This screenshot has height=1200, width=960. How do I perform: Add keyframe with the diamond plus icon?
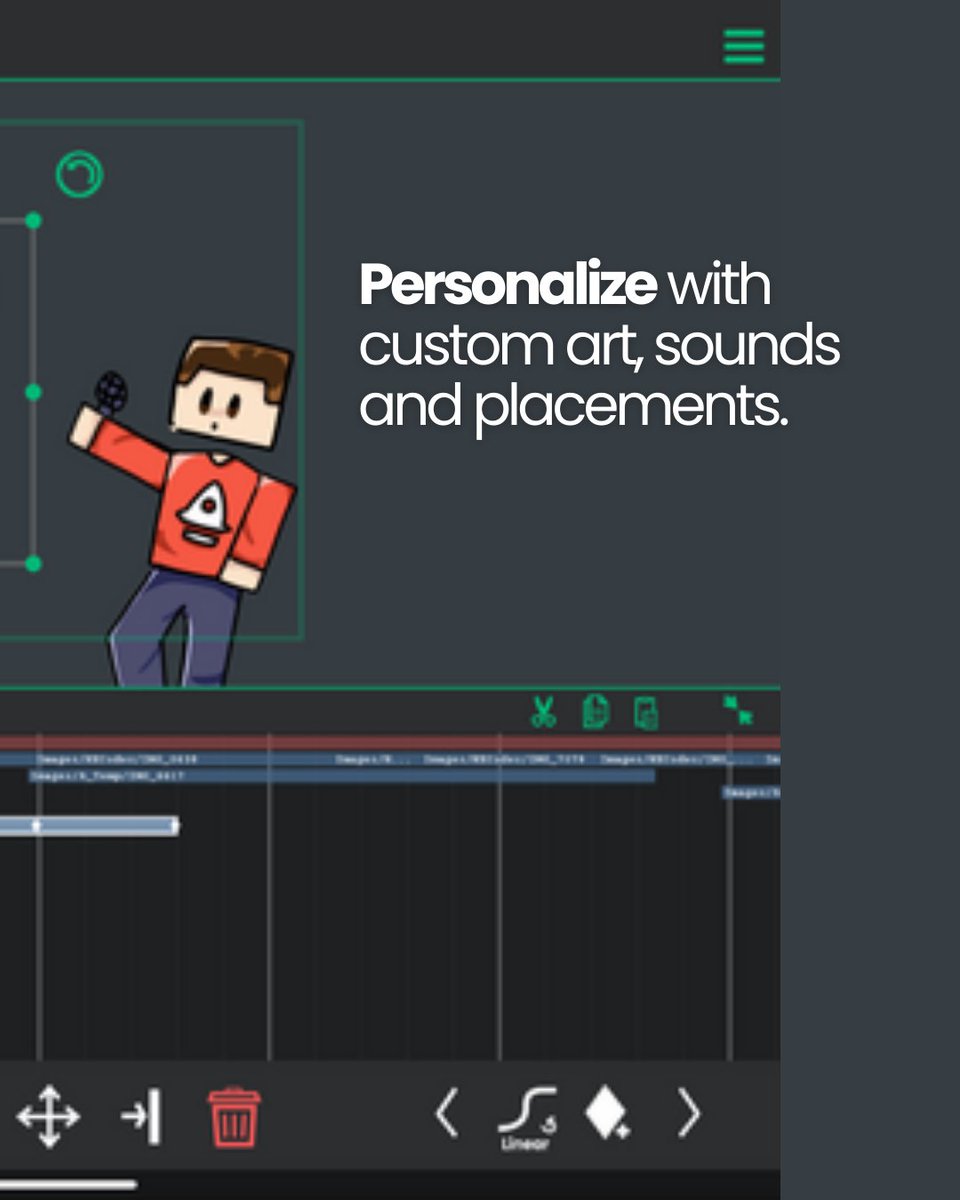coord(607,1113)
